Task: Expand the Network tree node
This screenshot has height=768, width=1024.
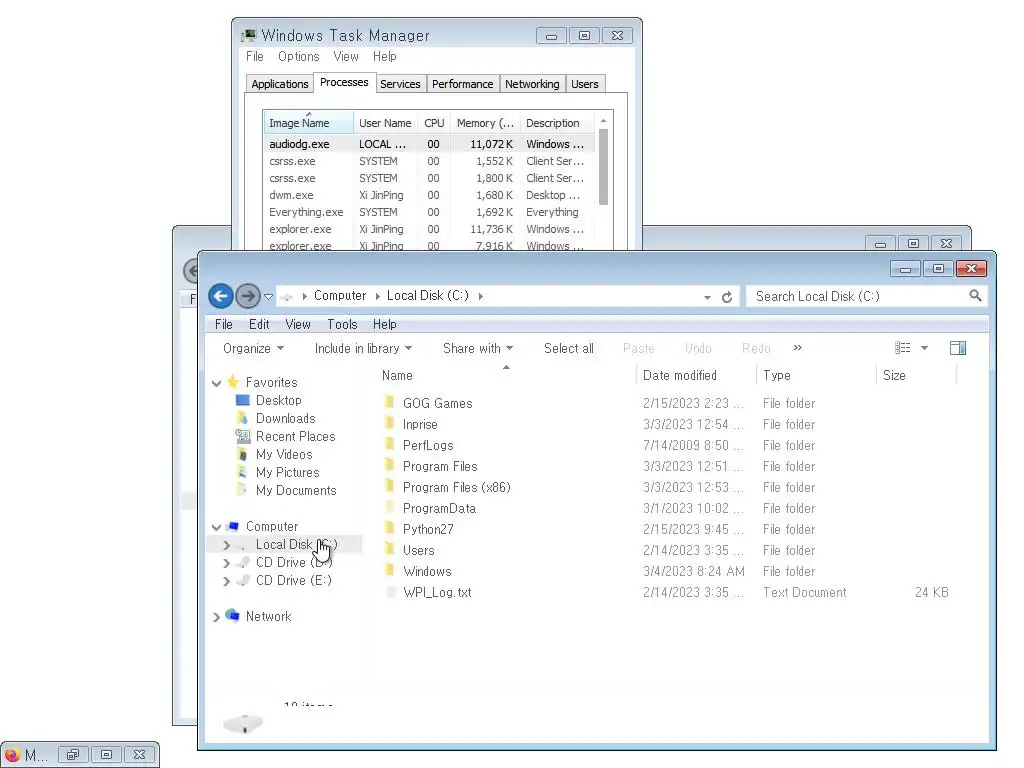Action: pos(216,617)
